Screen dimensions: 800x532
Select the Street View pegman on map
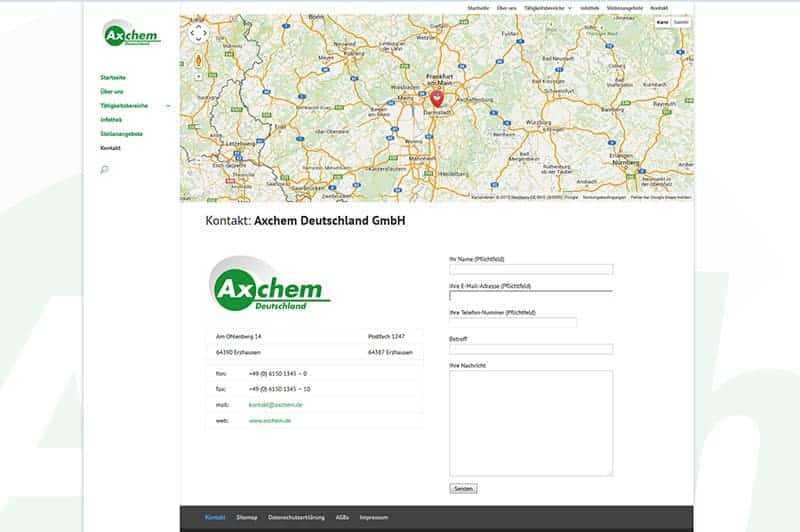[x=198, y=61]
